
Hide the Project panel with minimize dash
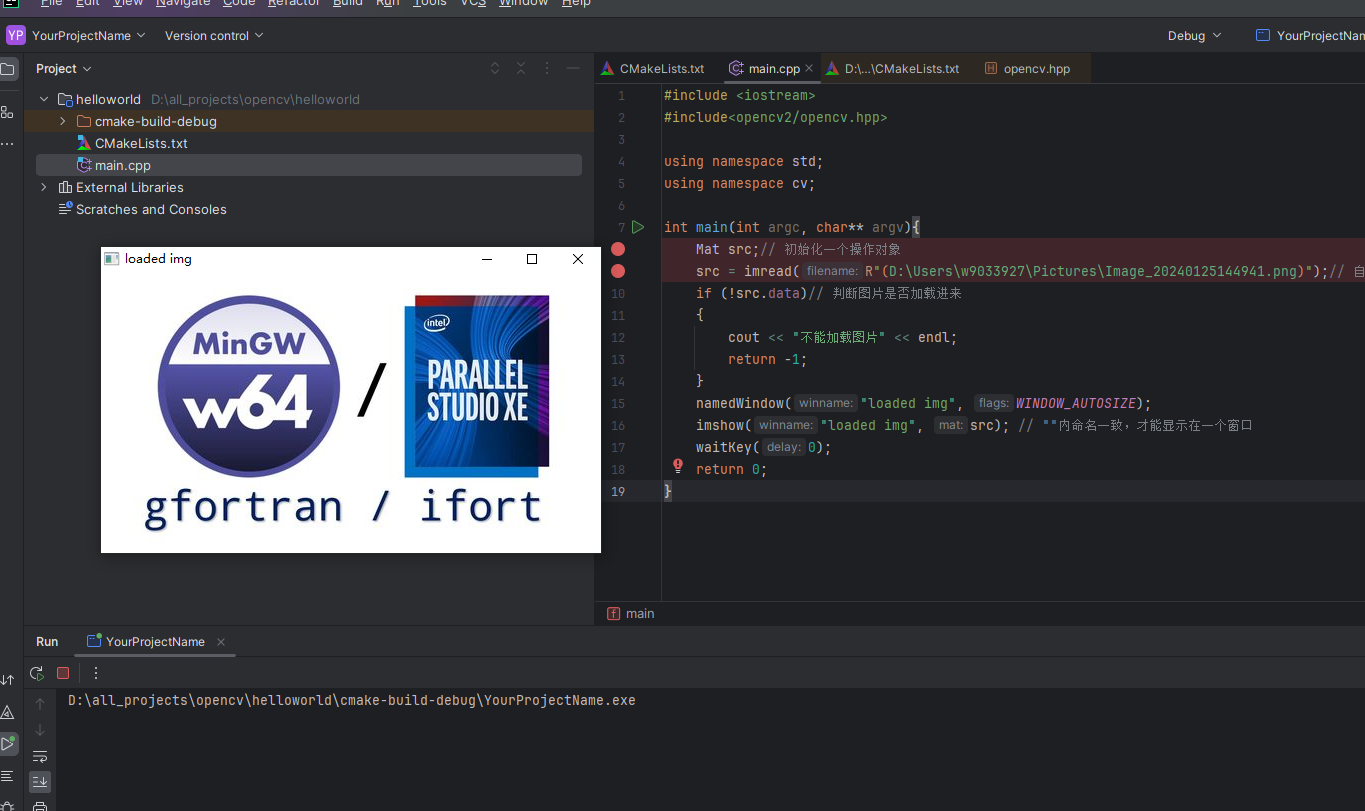pyautogui.click(x=573, y=69)
